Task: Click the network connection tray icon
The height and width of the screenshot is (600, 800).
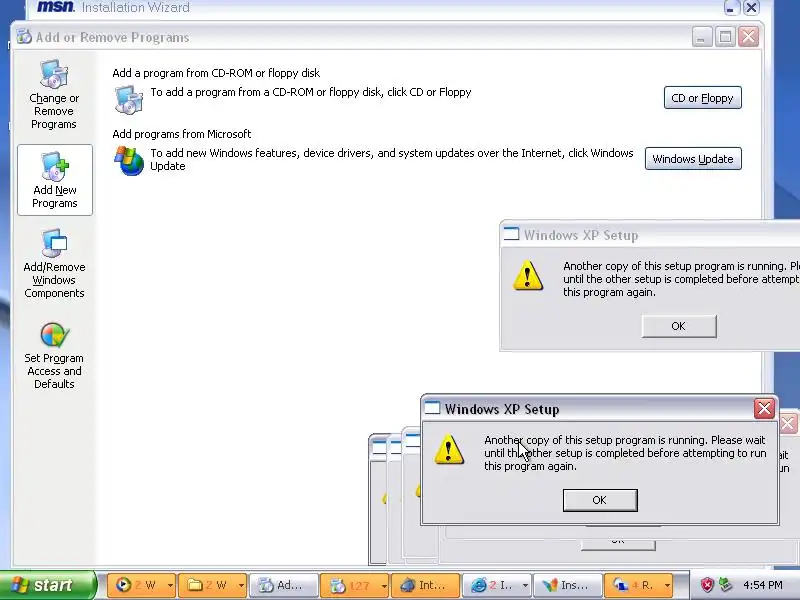Action: click(724, 585)
